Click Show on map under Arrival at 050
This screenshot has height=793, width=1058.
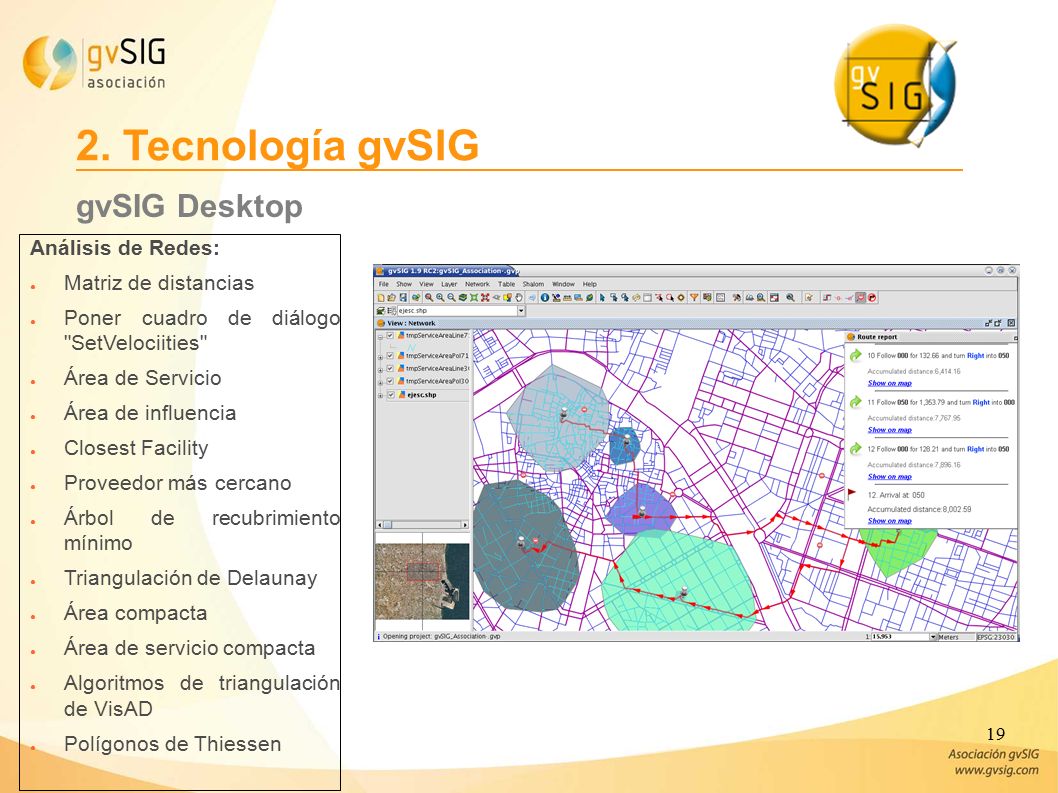point(889,521)
